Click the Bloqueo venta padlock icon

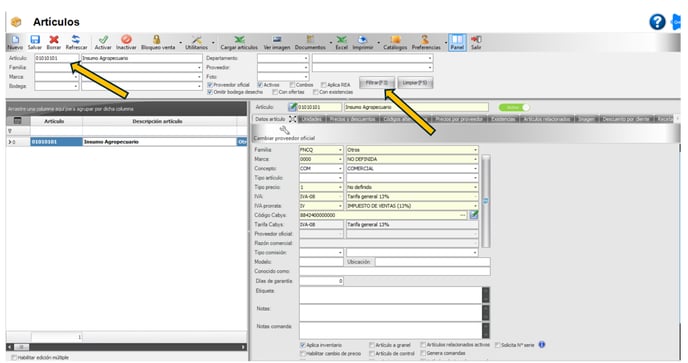pos(157,40)
